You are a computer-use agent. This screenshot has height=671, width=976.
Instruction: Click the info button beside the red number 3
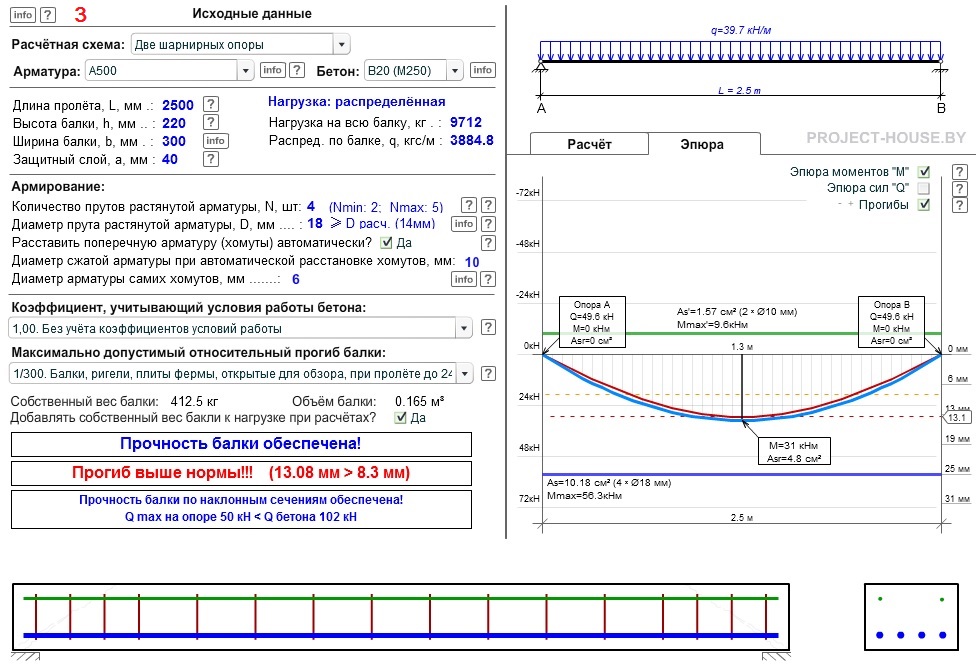point(23,15)
